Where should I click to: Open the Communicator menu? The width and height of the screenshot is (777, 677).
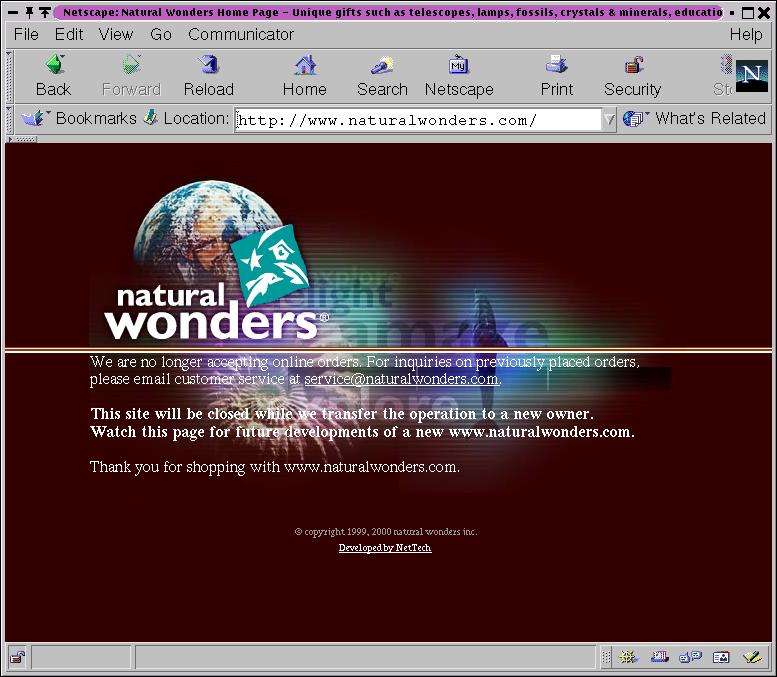pos(241,34)
